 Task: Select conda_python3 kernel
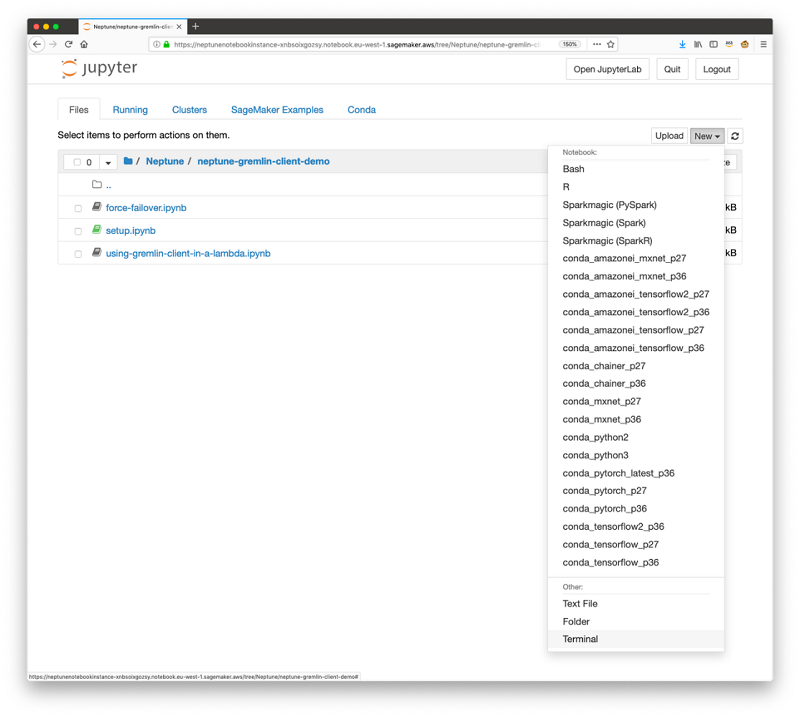click(x=636, y=455)
